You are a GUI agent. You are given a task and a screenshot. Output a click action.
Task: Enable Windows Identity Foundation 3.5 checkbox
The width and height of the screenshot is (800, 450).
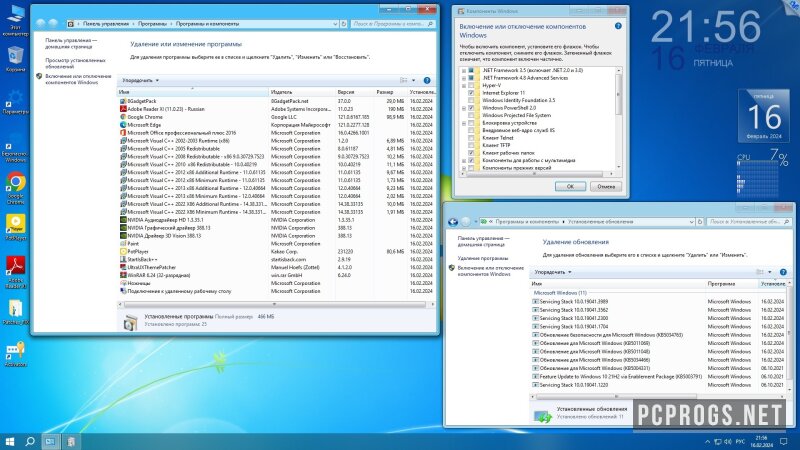471,101
